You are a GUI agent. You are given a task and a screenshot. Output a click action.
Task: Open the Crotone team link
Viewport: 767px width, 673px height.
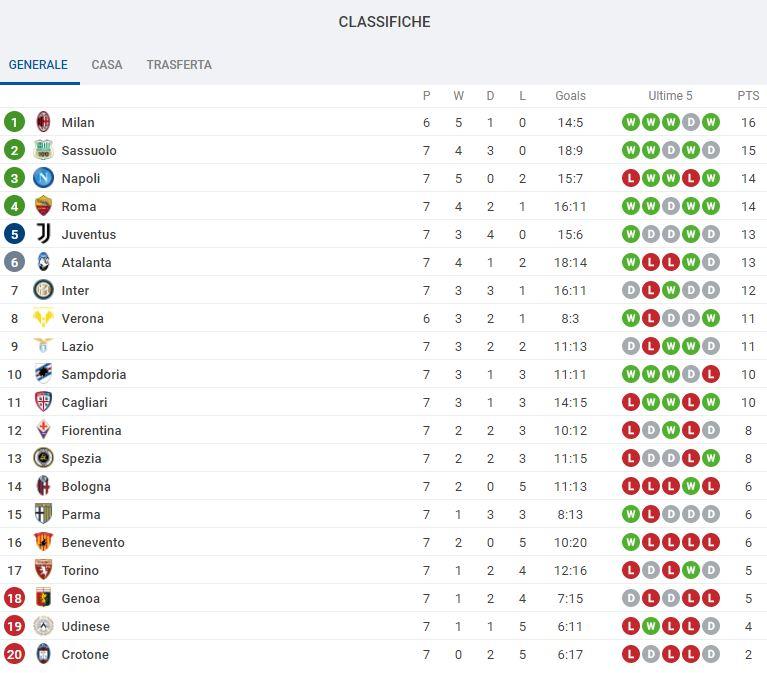click(x=85, y=654)
